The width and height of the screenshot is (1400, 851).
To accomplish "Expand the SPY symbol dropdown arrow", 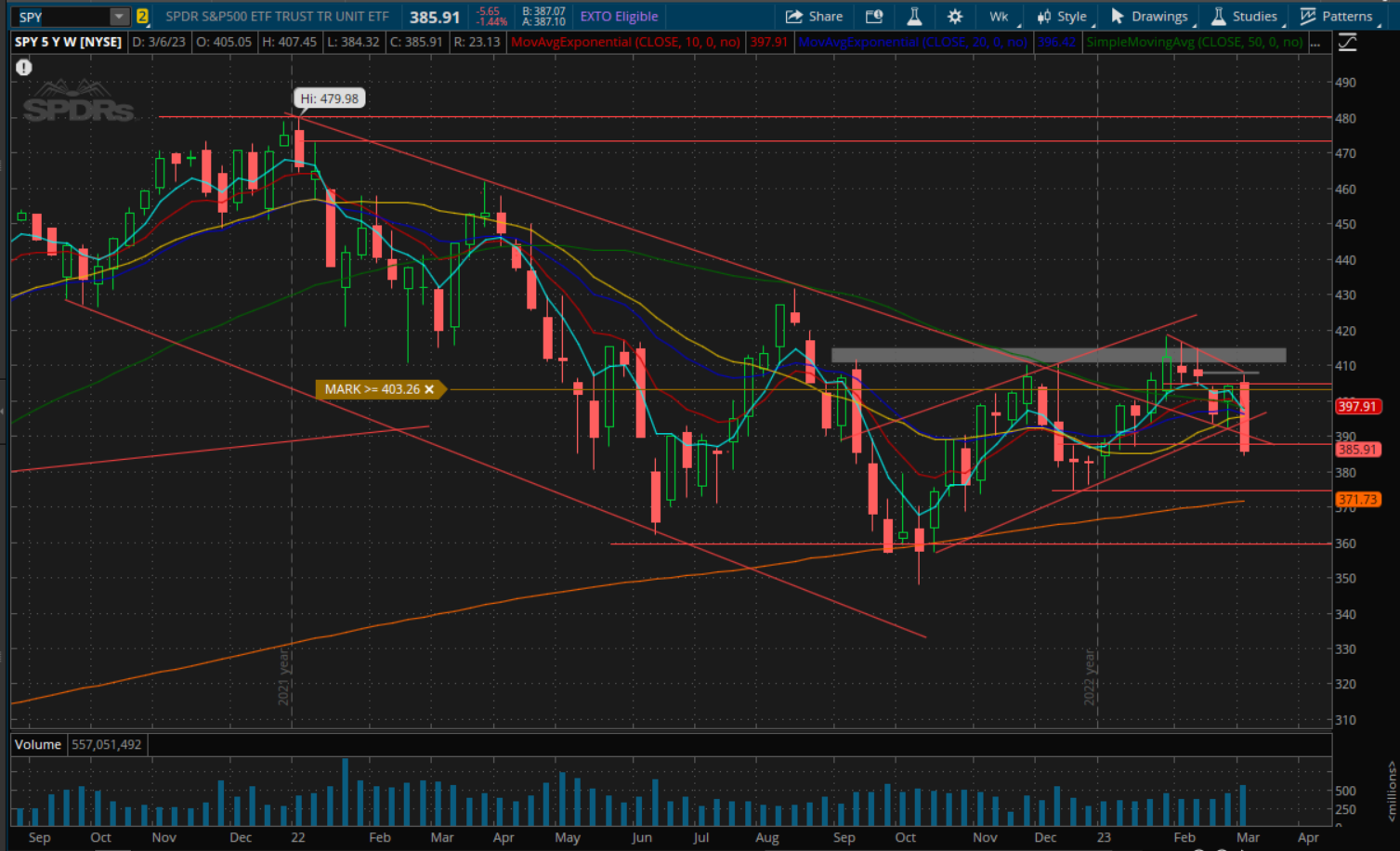I will (x=119, y=17).
